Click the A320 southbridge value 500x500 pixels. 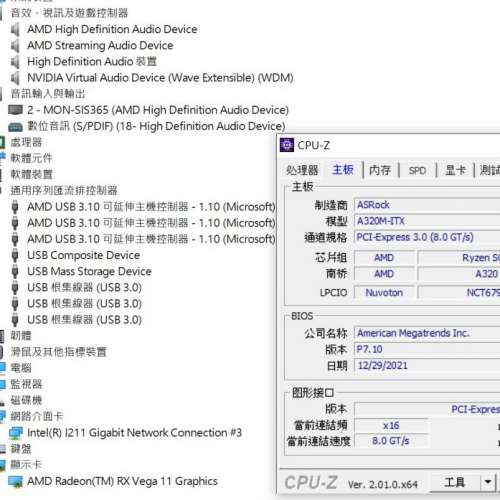coord(459,274)
